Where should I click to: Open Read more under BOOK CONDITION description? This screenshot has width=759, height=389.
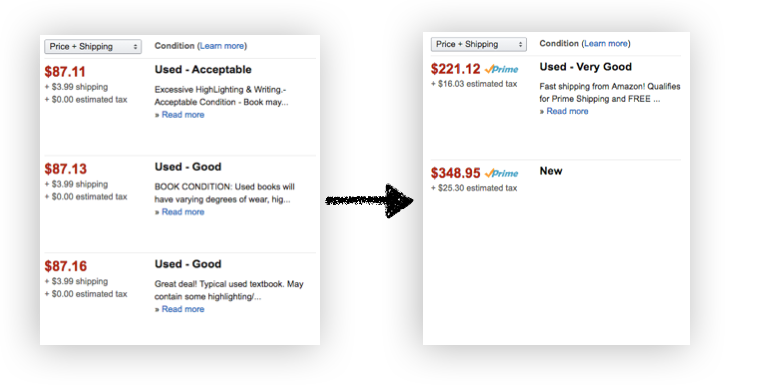coord(183,212)
